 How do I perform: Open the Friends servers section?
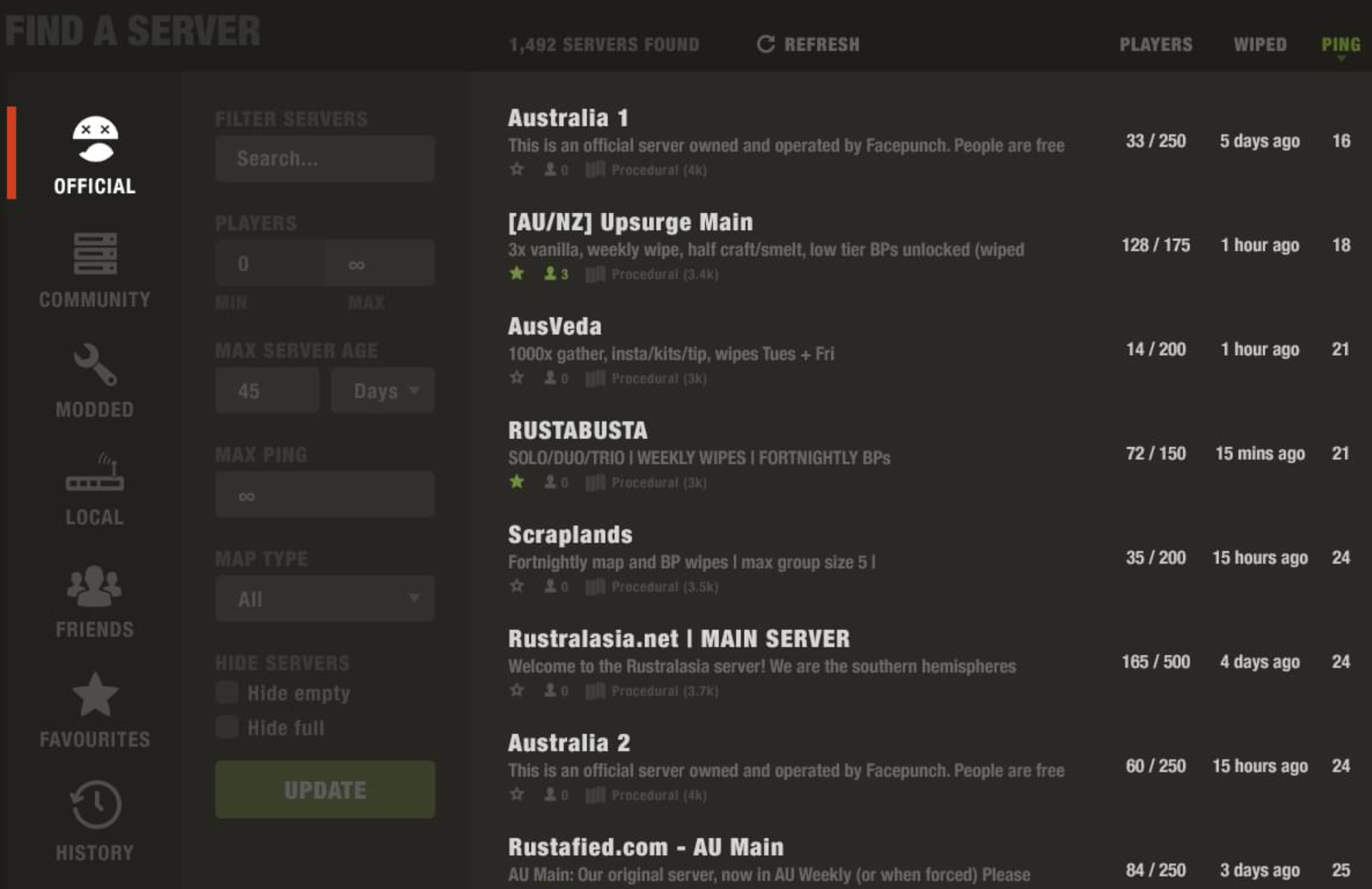click(95, 588)
